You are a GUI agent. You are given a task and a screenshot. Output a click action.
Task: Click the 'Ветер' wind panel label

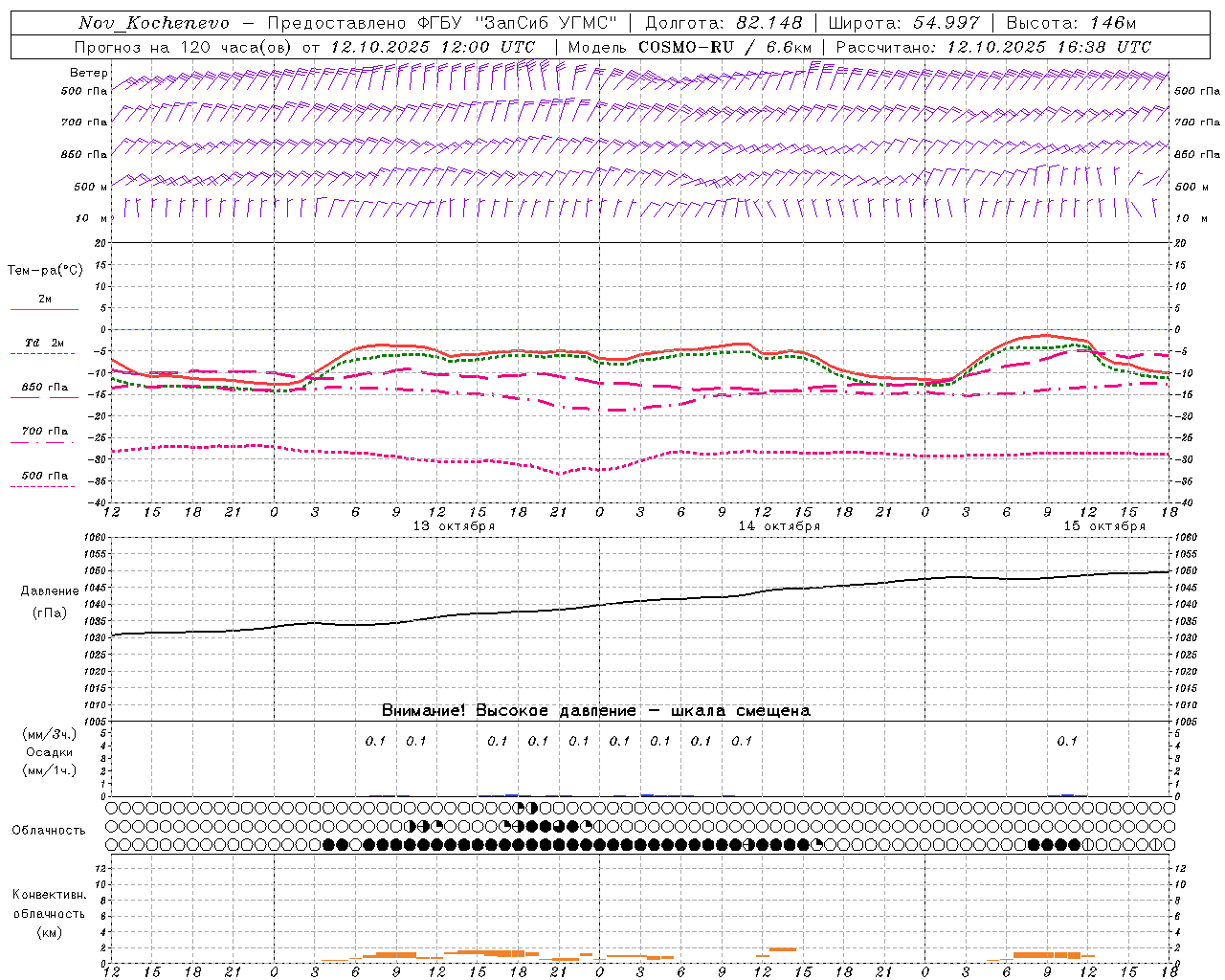pos(88,73)
